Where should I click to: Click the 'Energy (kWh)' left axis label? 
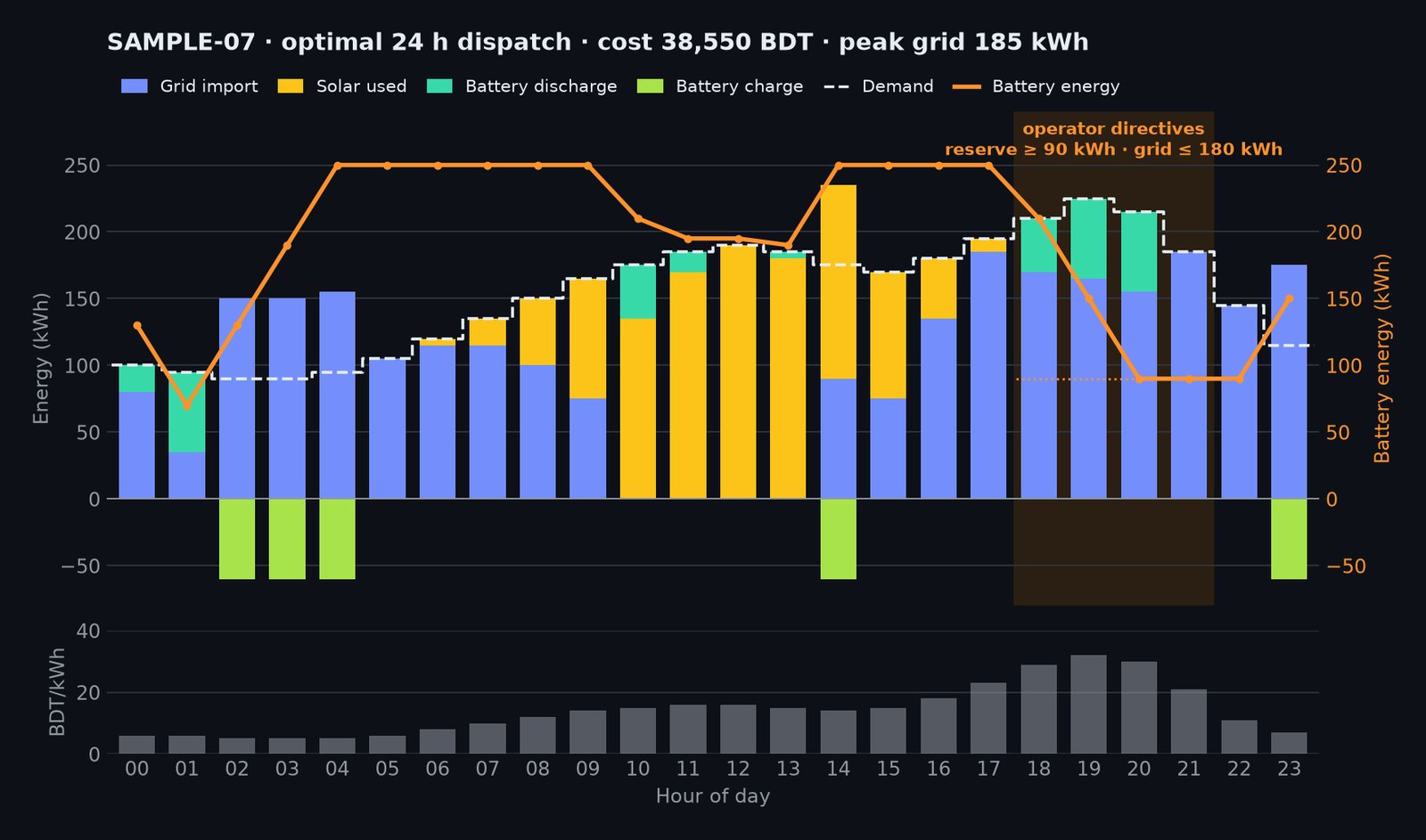pyautogui.click(x=41, y=358)
